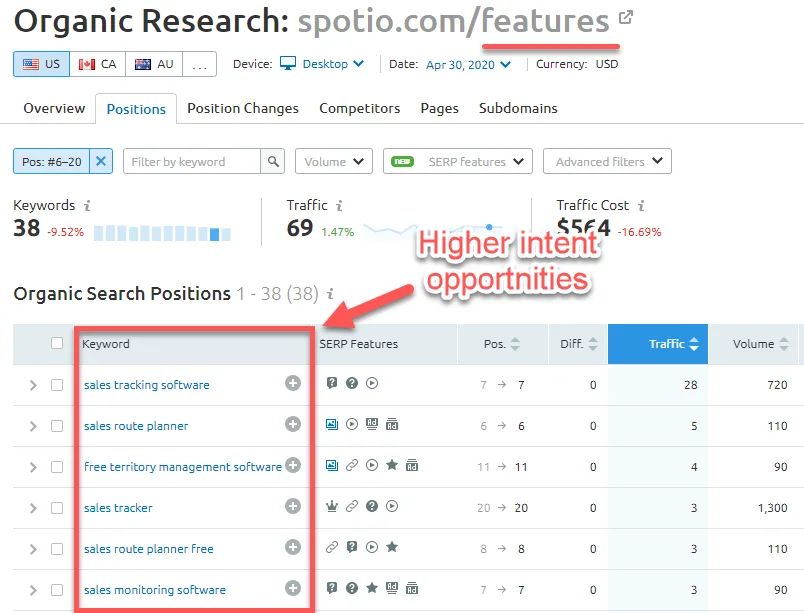Expand the sales tracking software row
Screen dimensions: 804x613
coord(33,385)
